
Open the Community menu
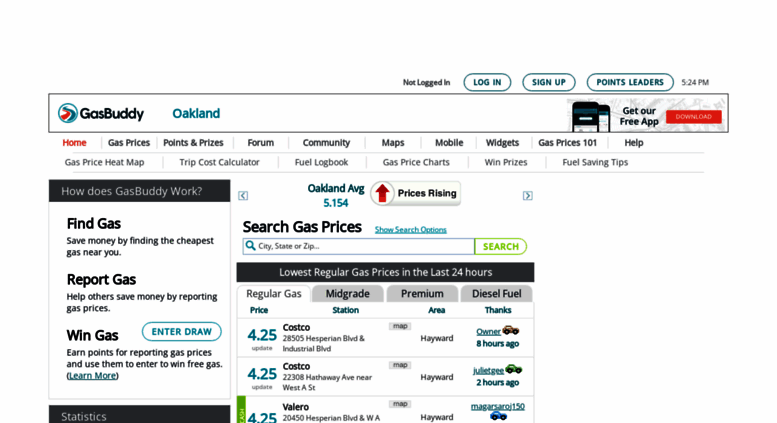coord(326,143)
